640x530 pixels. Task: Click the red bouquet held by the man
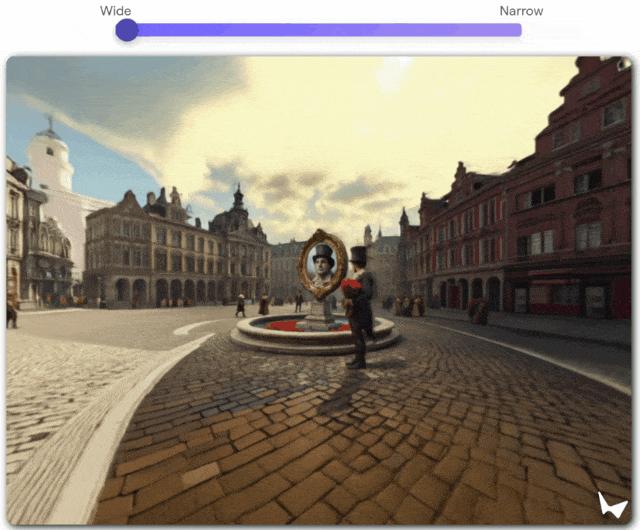coord(352,287)
